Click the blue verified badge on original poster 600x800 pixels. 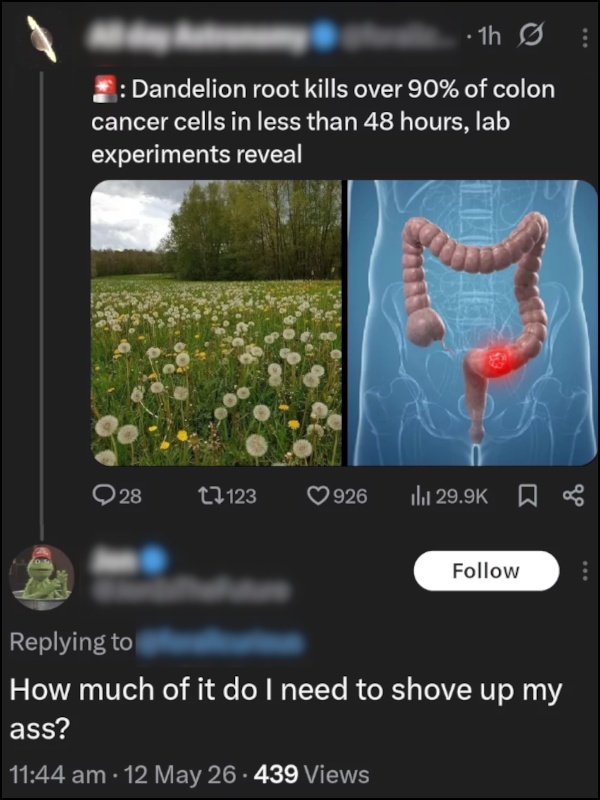click(x=324, y=37)
